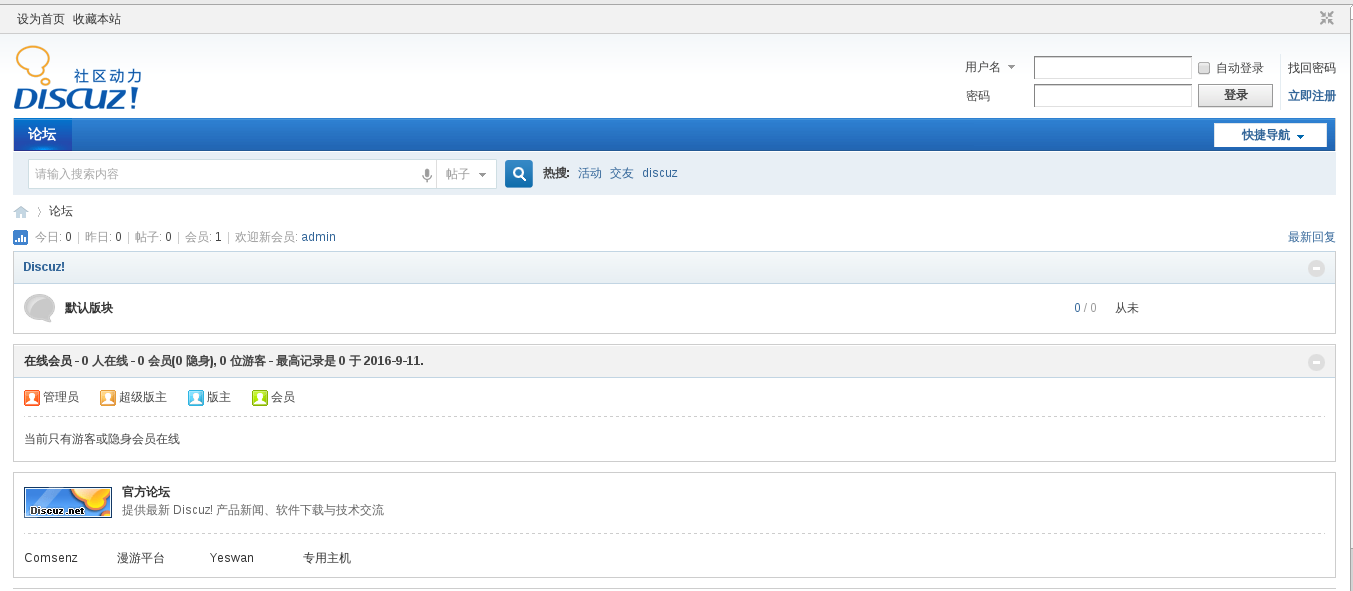Collapse the 在线会员 section
Viewport: 1353px width, 591px height.
[x=1316, y=362]
